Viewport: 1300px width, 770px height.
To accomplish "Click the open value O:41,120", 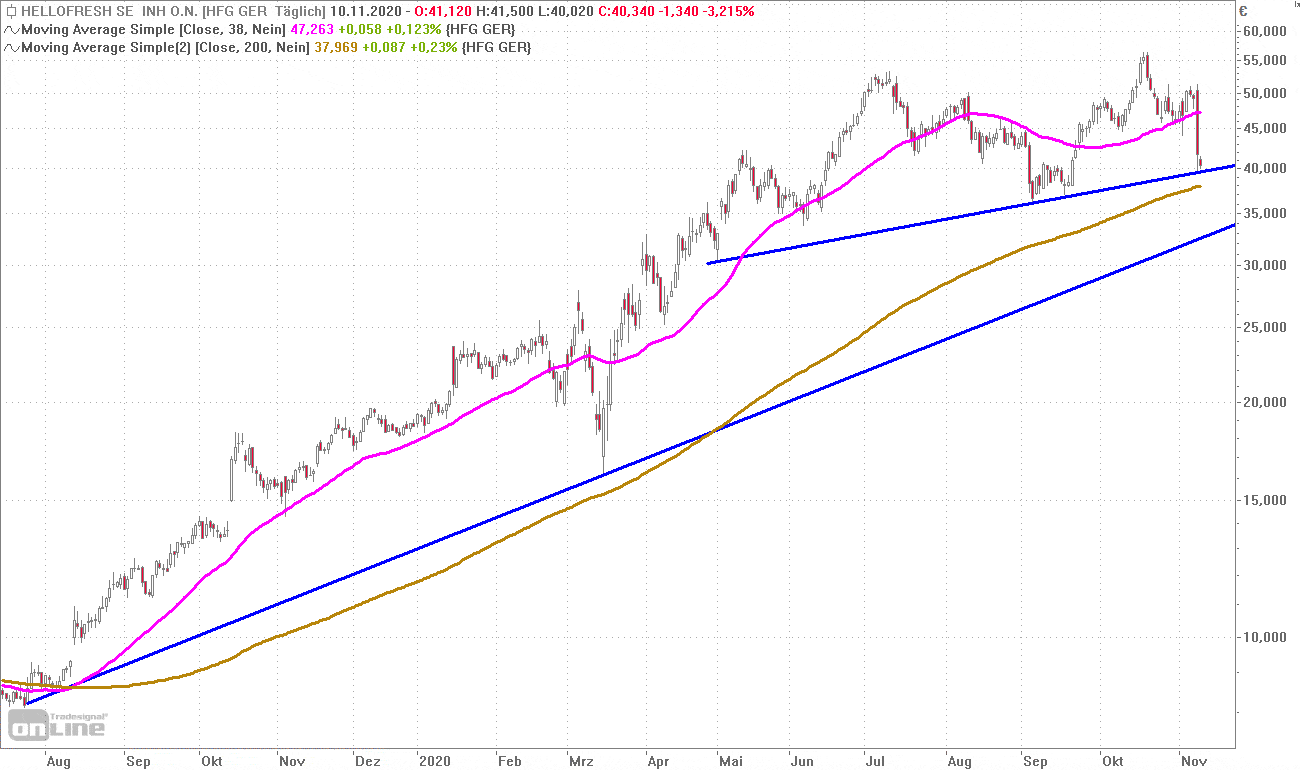I will (444, 12).
